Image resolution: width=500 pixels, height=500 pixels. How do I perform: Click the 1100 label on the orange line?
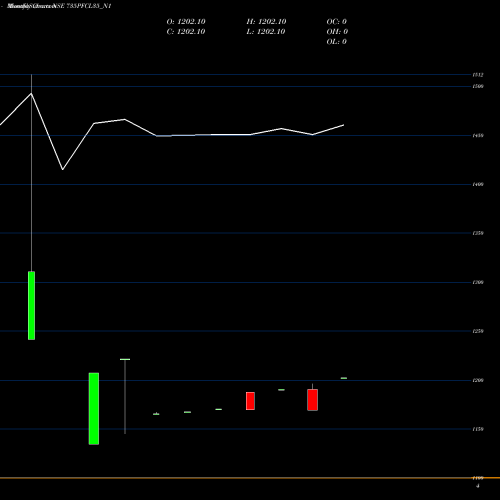(x=478, y=478)
